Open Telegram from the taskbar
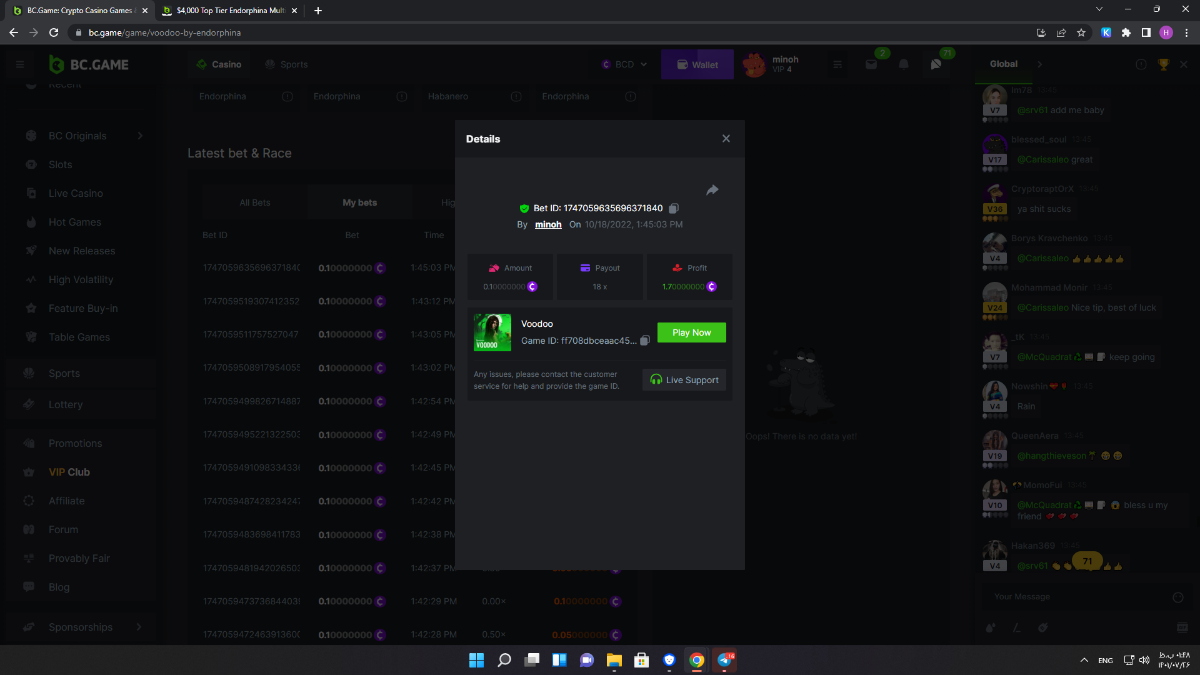Viewport: 1200px width, 675px height. (724, 660)
